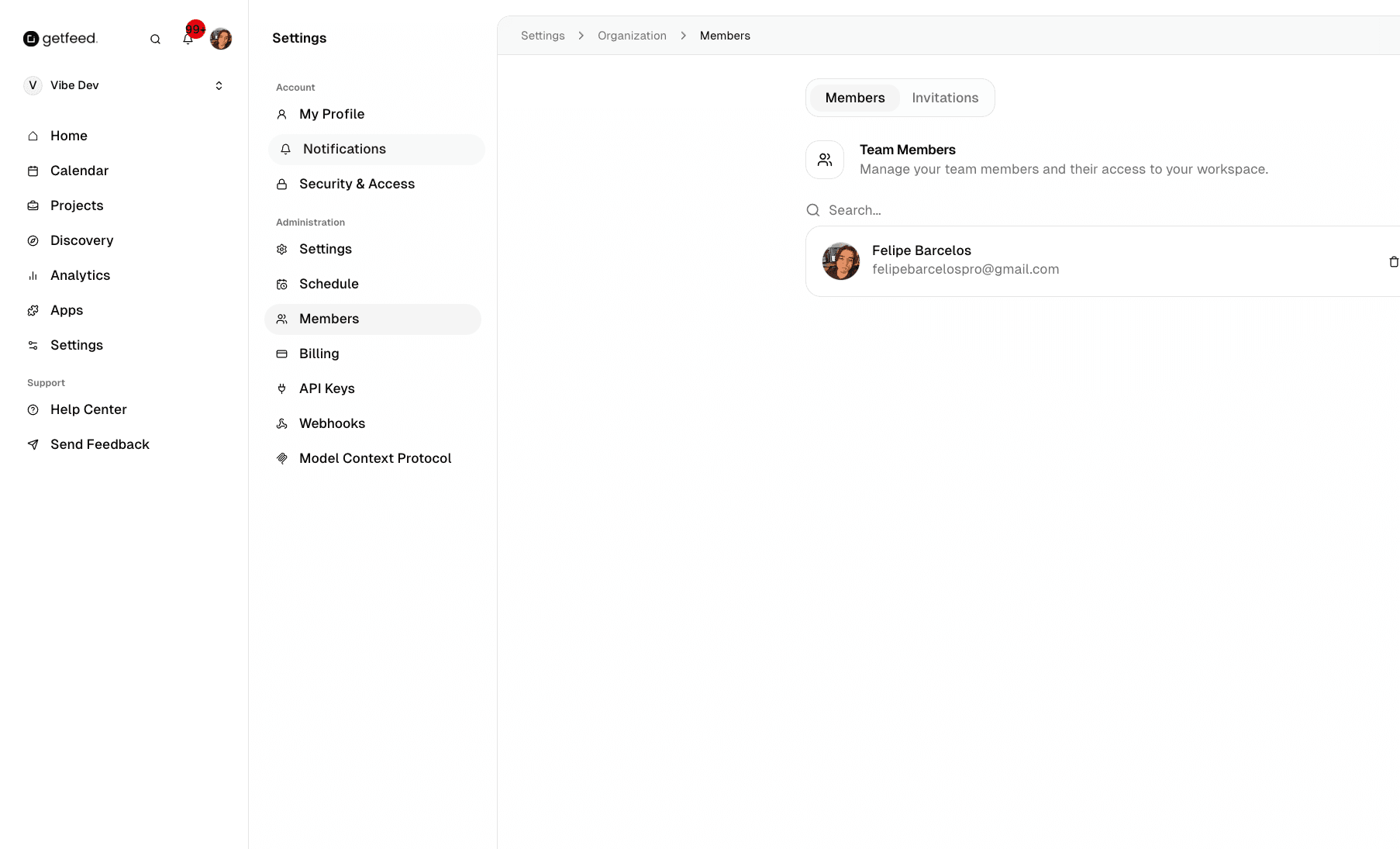Click the Settings breadcrumb link
The height and width of the screenshot is (849, 1400).
[542, 36]
